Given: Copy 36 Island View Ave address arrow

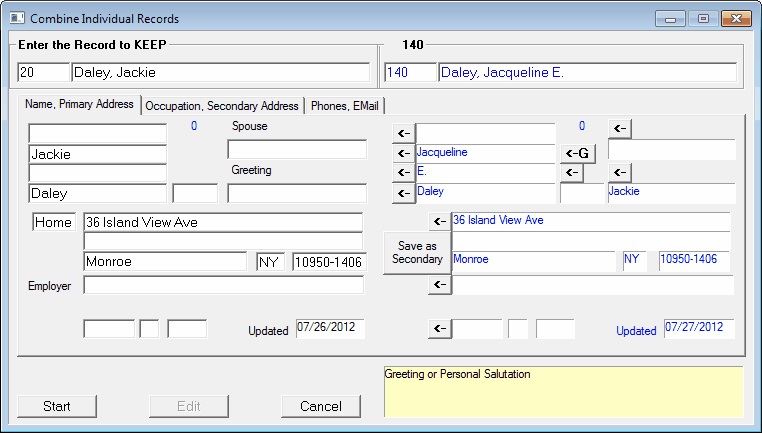Looking at the screenshot, I should (x=440, y=221).
